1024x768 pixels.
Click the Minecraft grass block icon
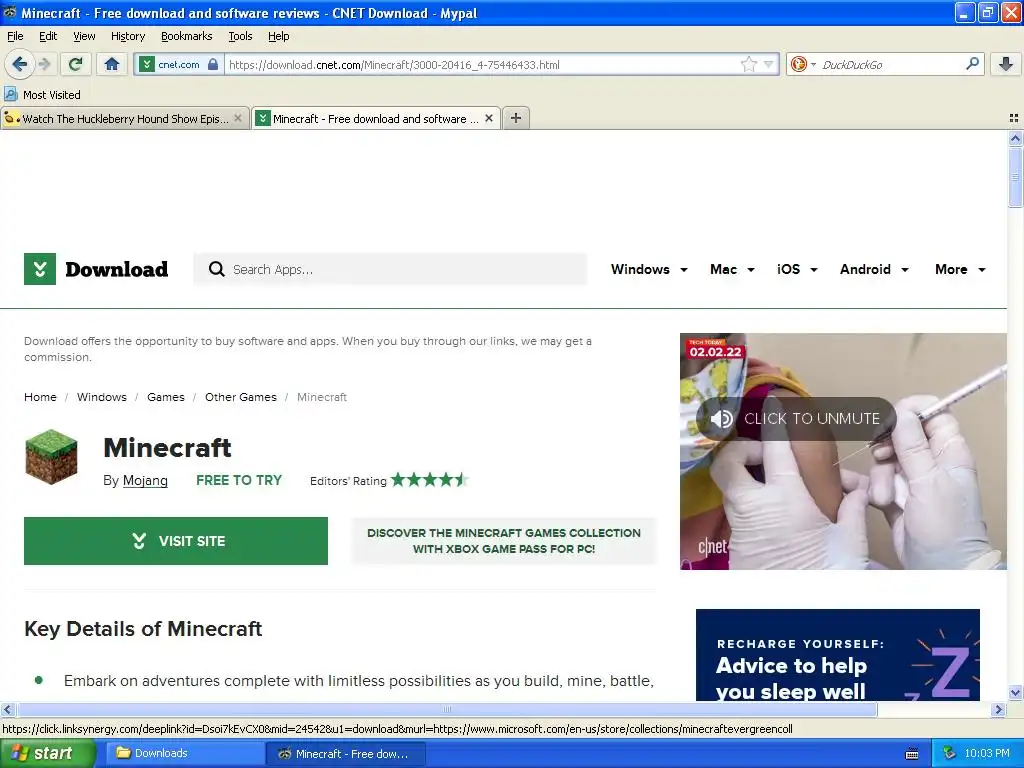51,456
